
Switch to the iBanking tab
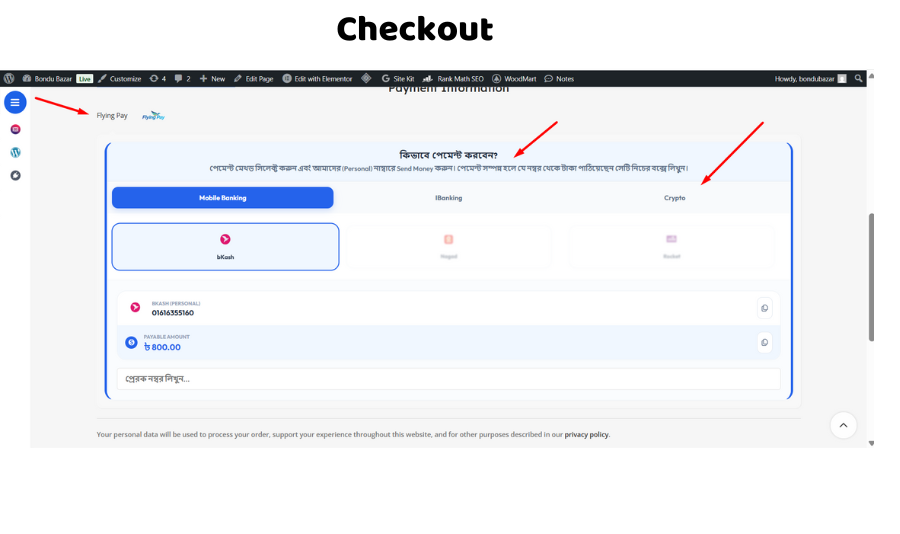(448, 198)
